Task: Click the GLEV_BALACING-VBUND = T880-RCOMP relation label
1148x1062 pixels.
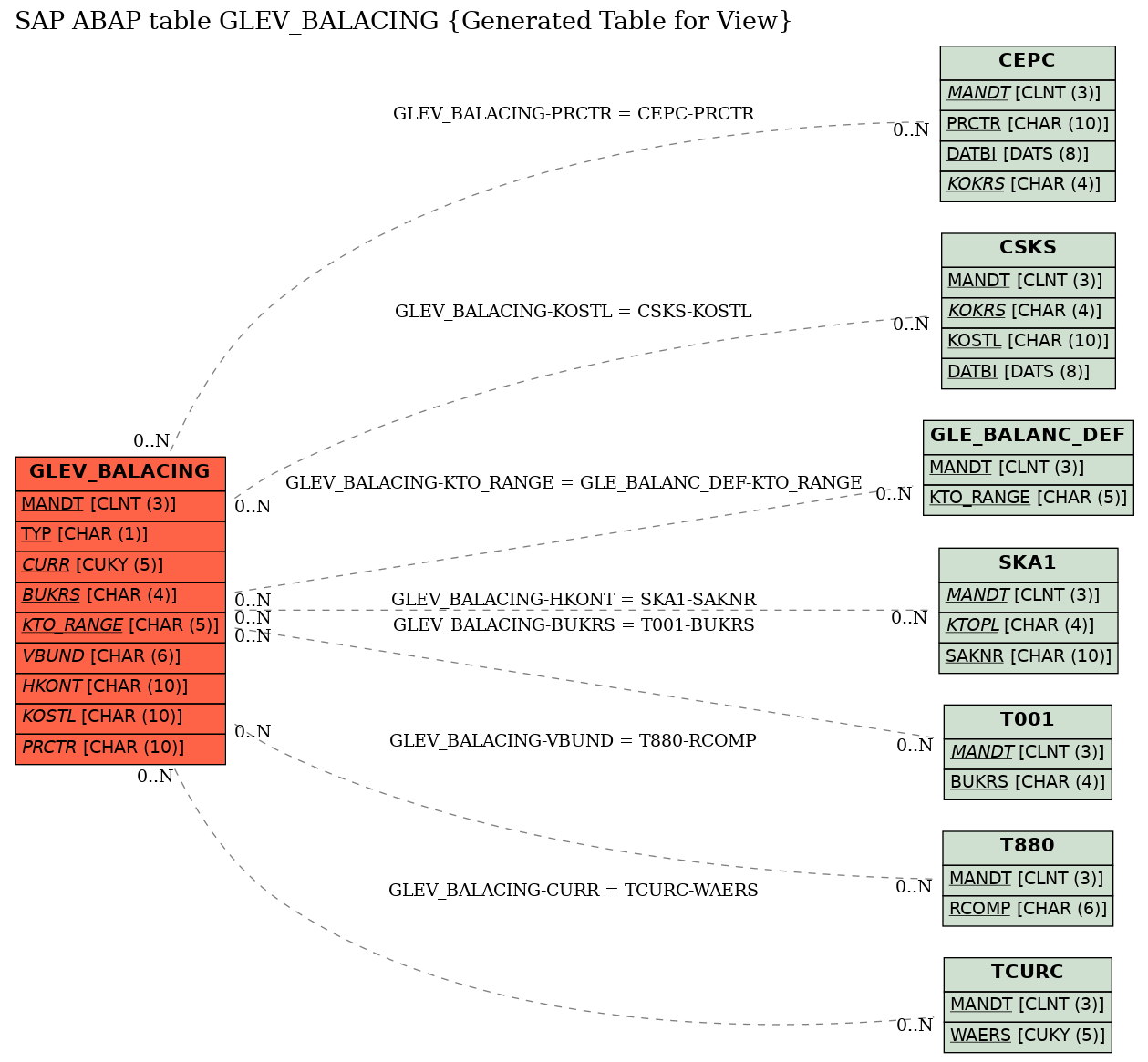Action: click(x=574, y=741)
